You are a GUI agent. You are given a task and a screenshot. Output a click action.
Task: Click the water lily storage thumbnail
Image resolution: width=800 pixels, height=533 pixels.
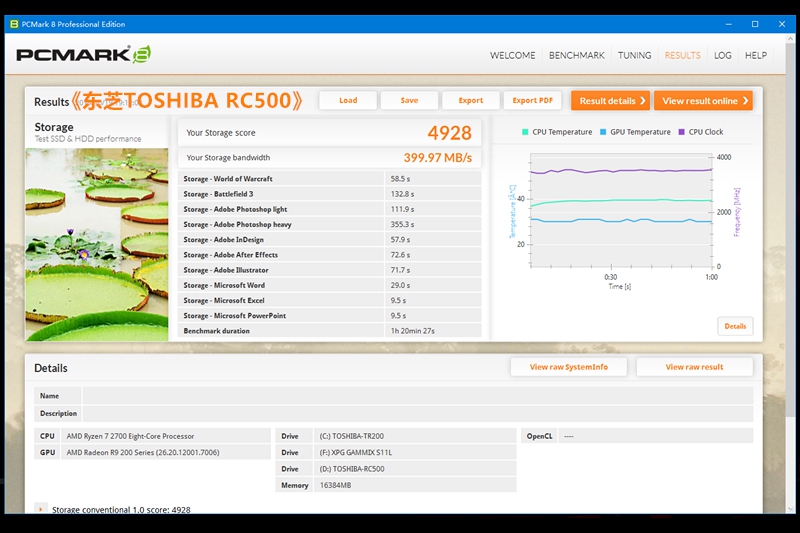tap(97, 244)
